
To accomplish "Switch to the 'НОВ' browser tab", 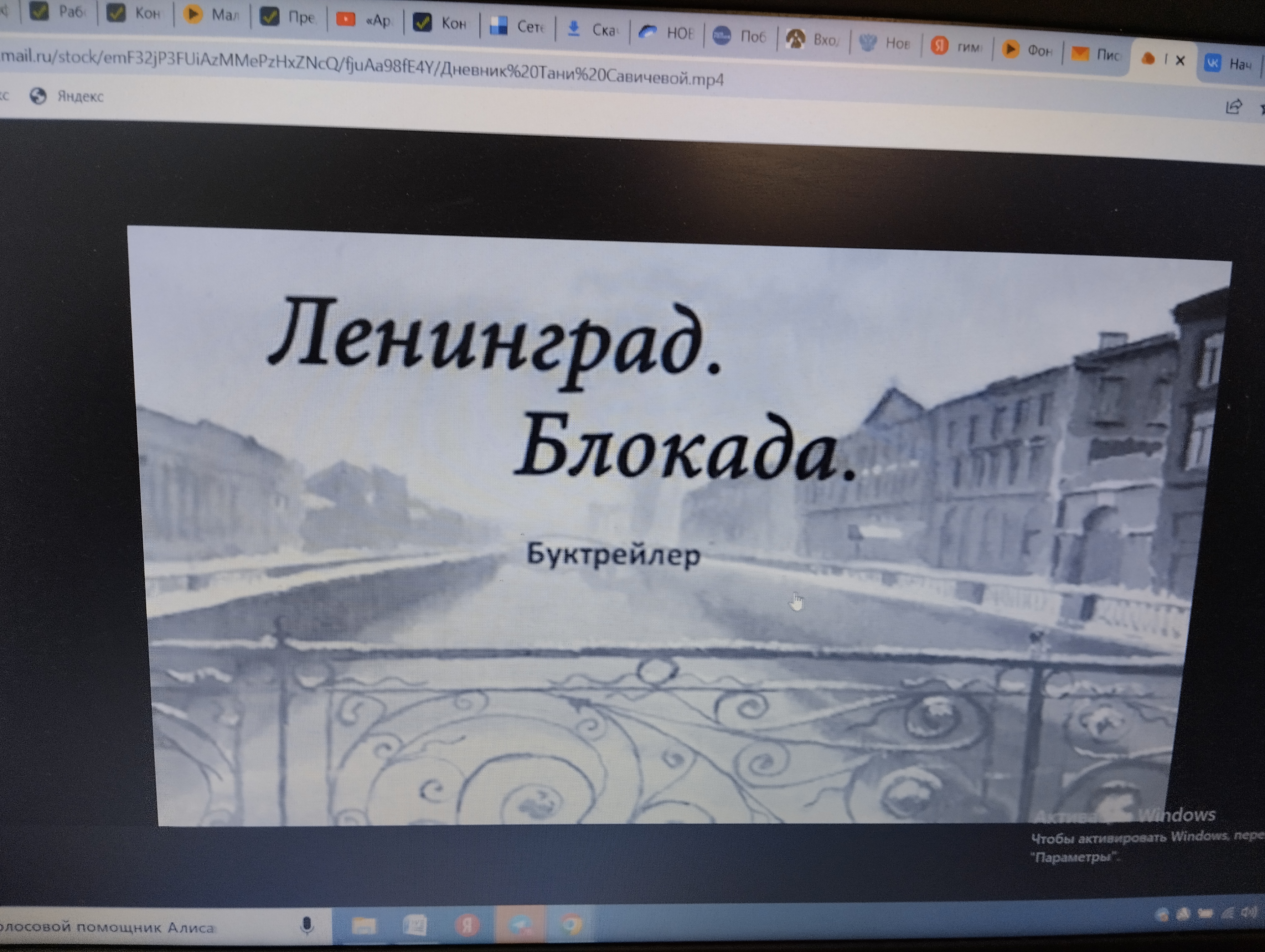I will pos(666,33).
